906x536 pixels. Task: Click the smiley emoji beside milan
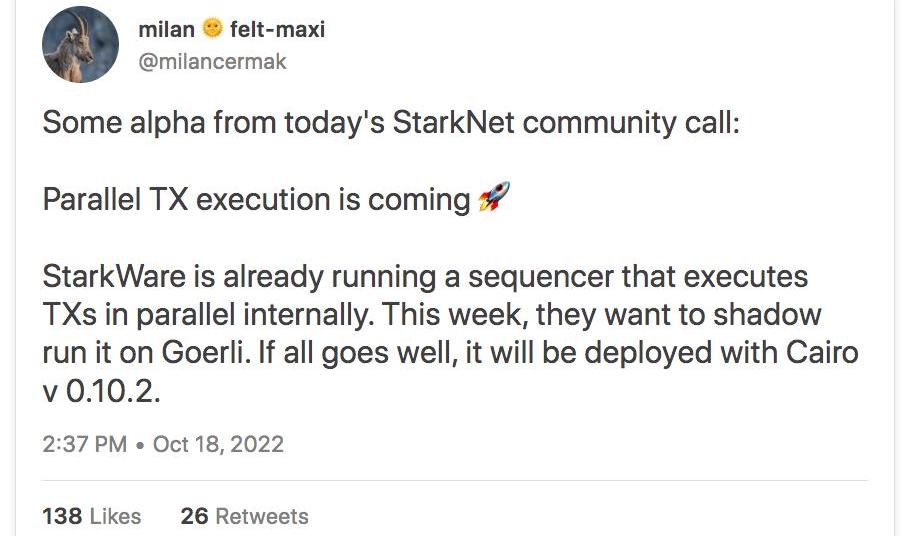coord(212,29)
